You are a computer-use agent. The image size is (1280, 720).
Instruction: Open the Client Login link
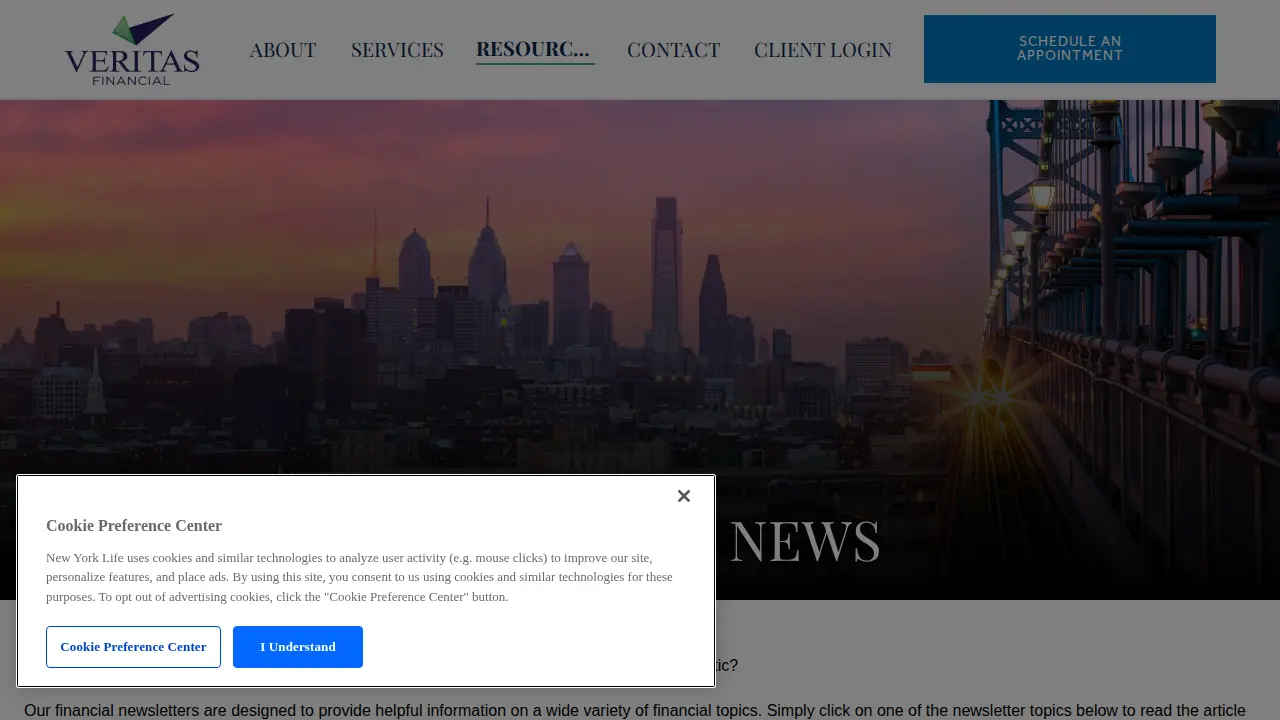(x=823, y=49)
